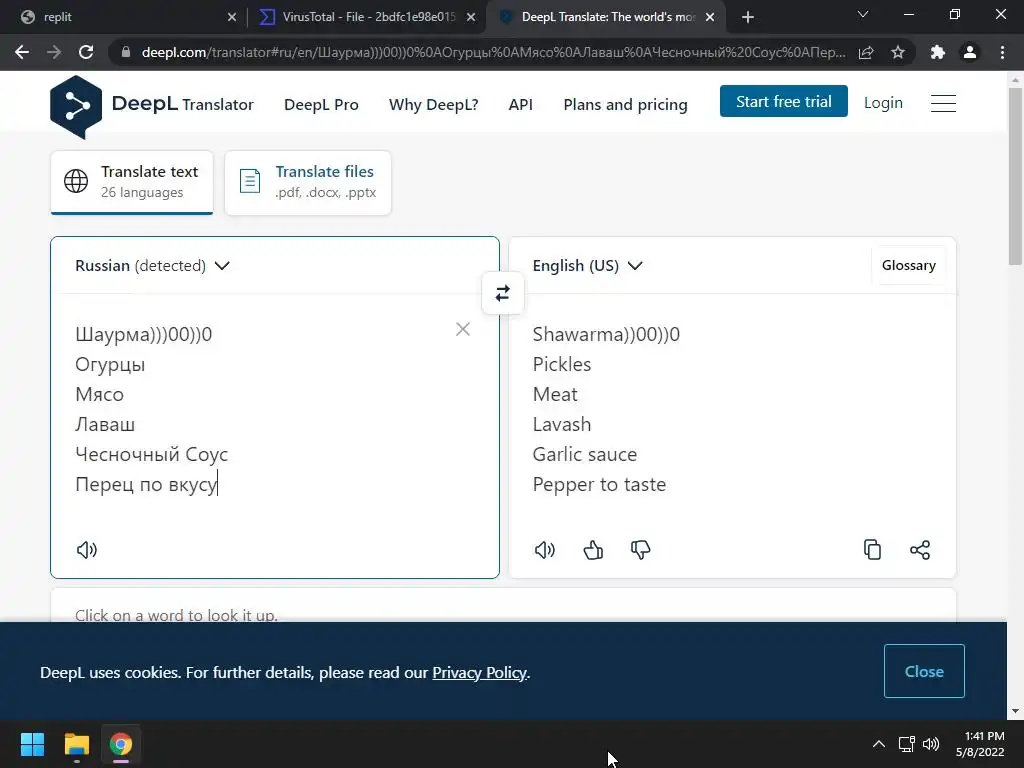Open Windows Start menu

tap(32, 744)
